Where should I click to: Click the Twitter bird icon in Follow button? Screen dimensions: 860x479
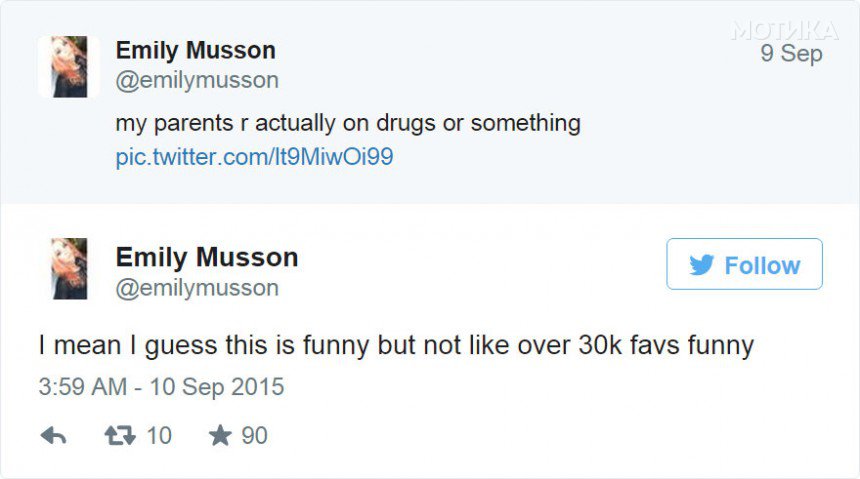click(701, 264)
